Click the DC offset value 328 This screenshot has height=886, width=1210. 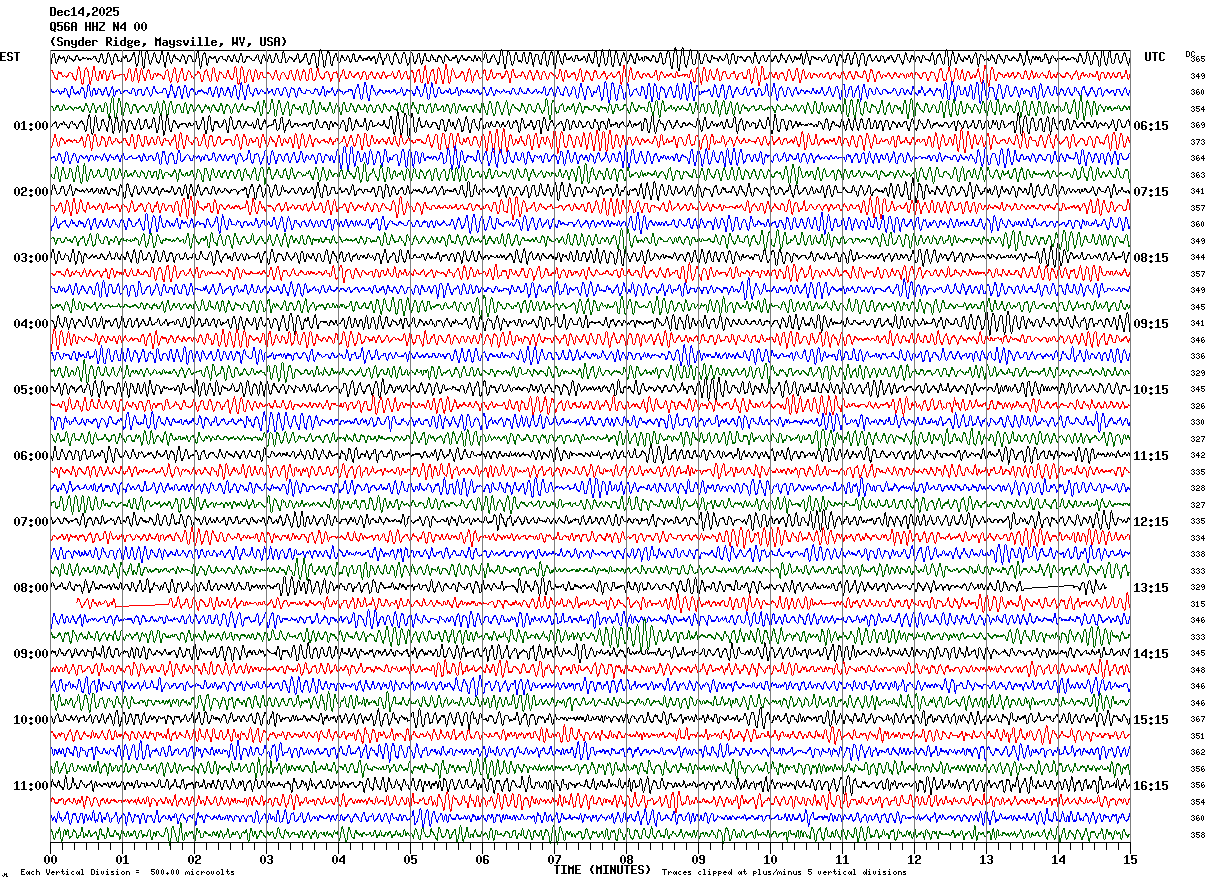(x=1197, y=488)
